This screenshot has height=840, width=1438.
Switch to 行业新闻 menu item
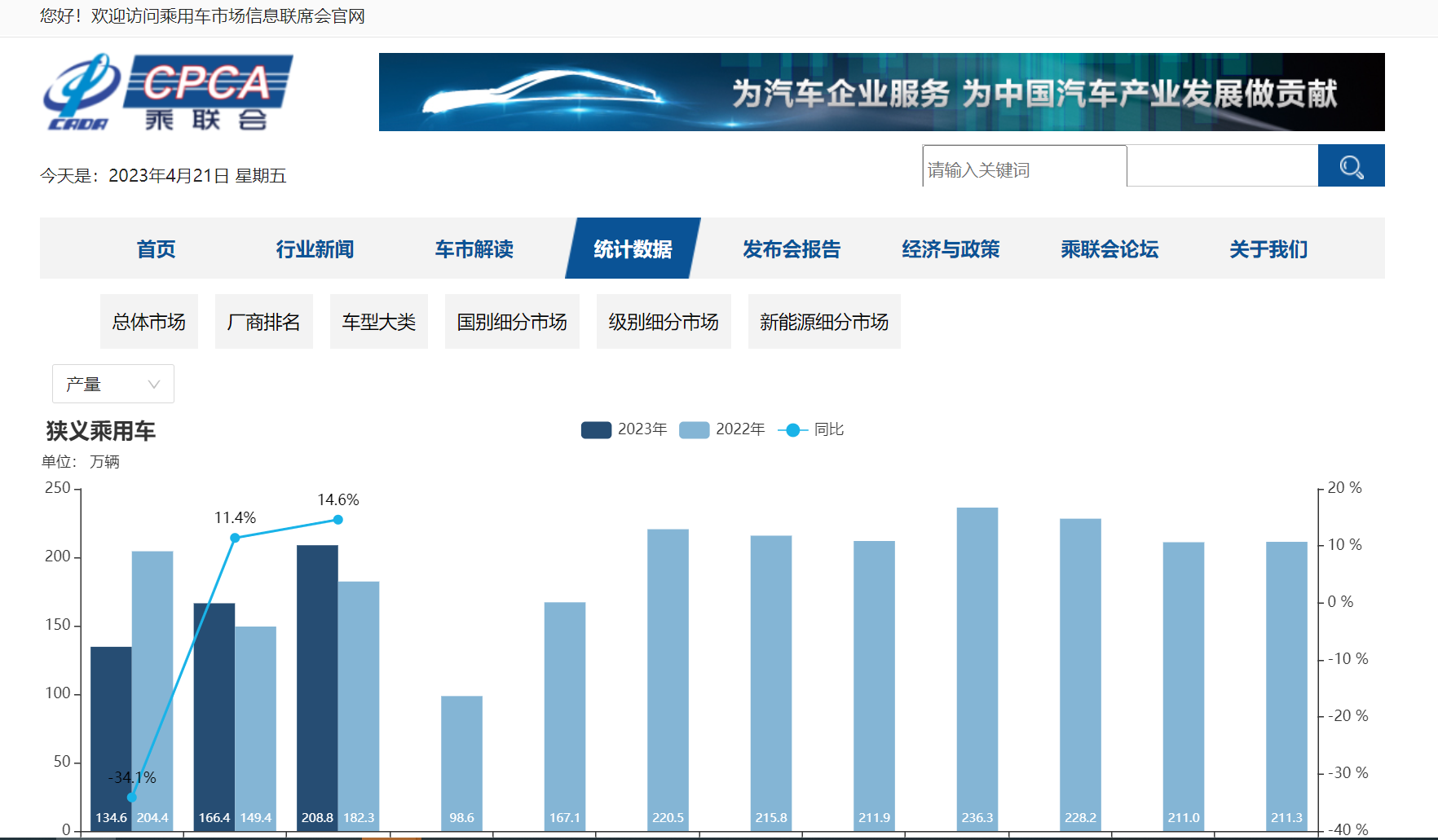[315, 249]
